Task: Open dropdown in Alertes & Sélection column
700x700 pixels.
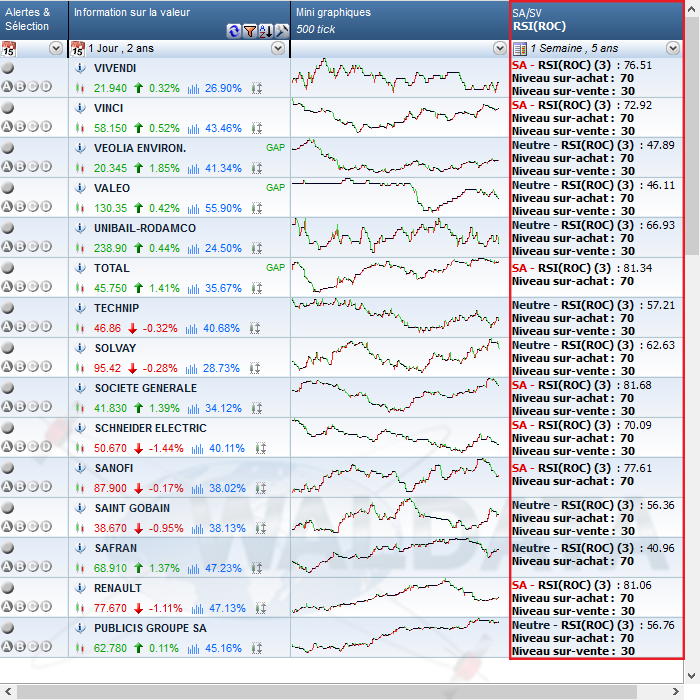Action: (56, 48)
